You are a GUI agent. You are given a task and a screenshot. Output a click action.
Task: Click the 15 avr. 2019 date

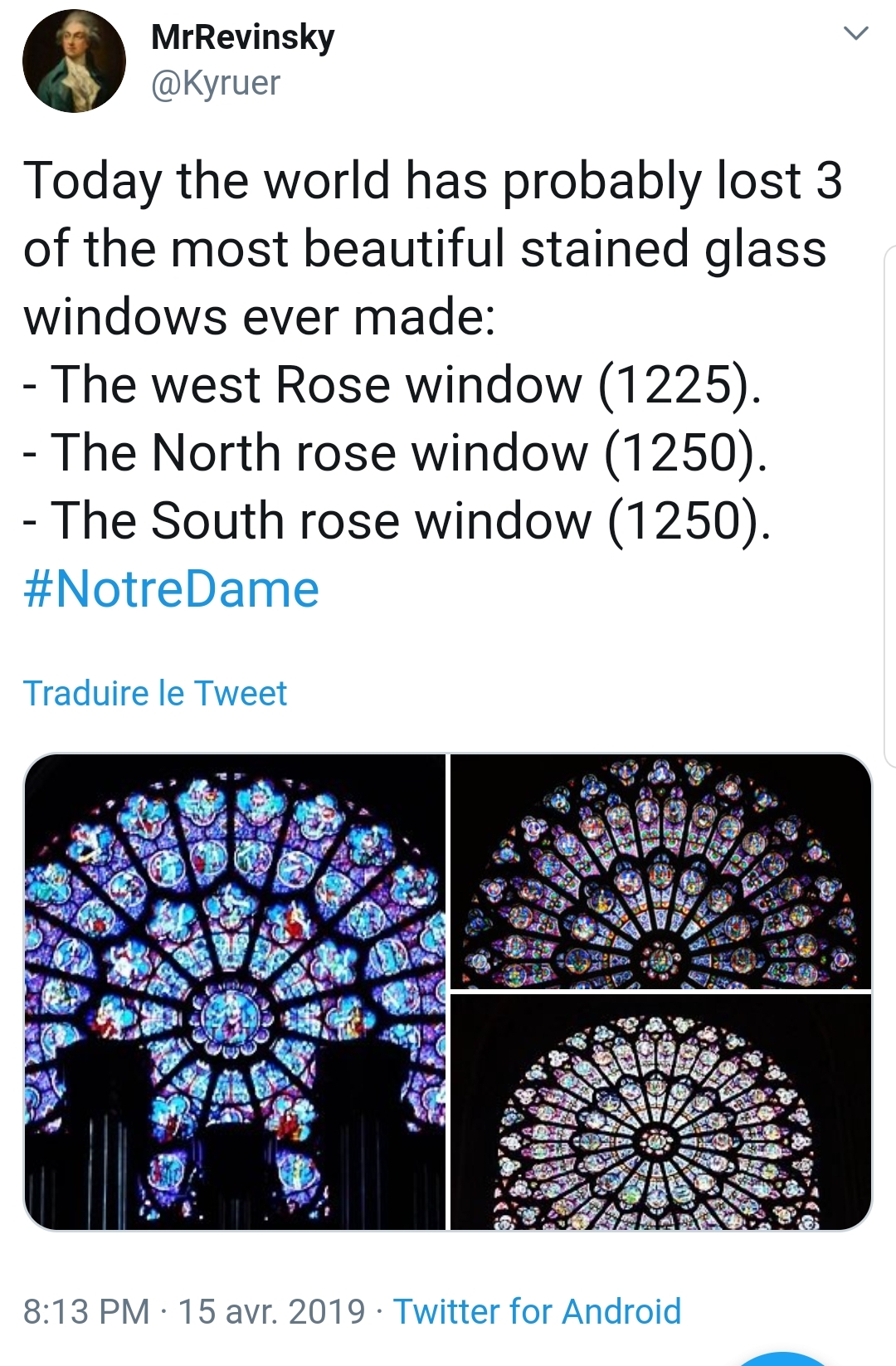(x=271, y=1311)
